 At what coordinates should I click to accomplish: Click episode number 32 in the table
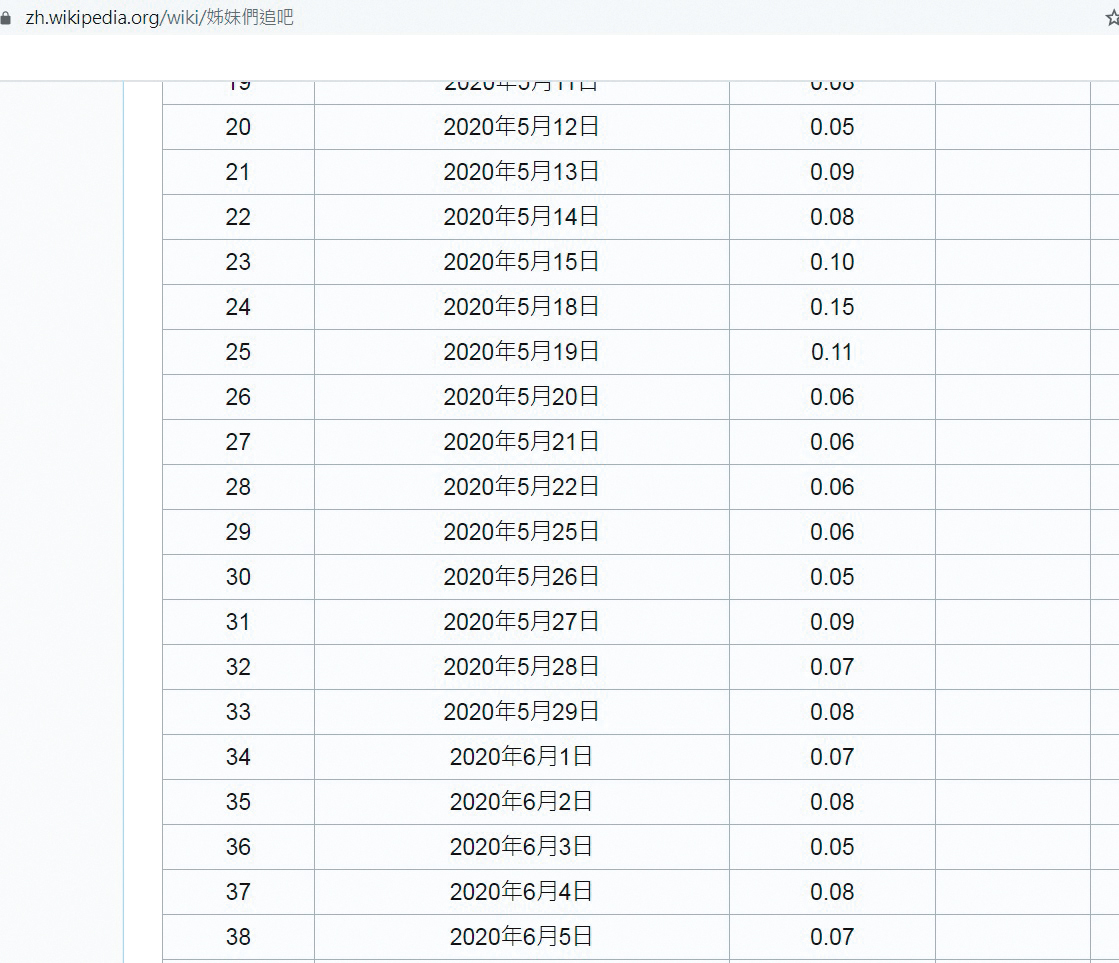pyautogui.click(x=238, y=667)
